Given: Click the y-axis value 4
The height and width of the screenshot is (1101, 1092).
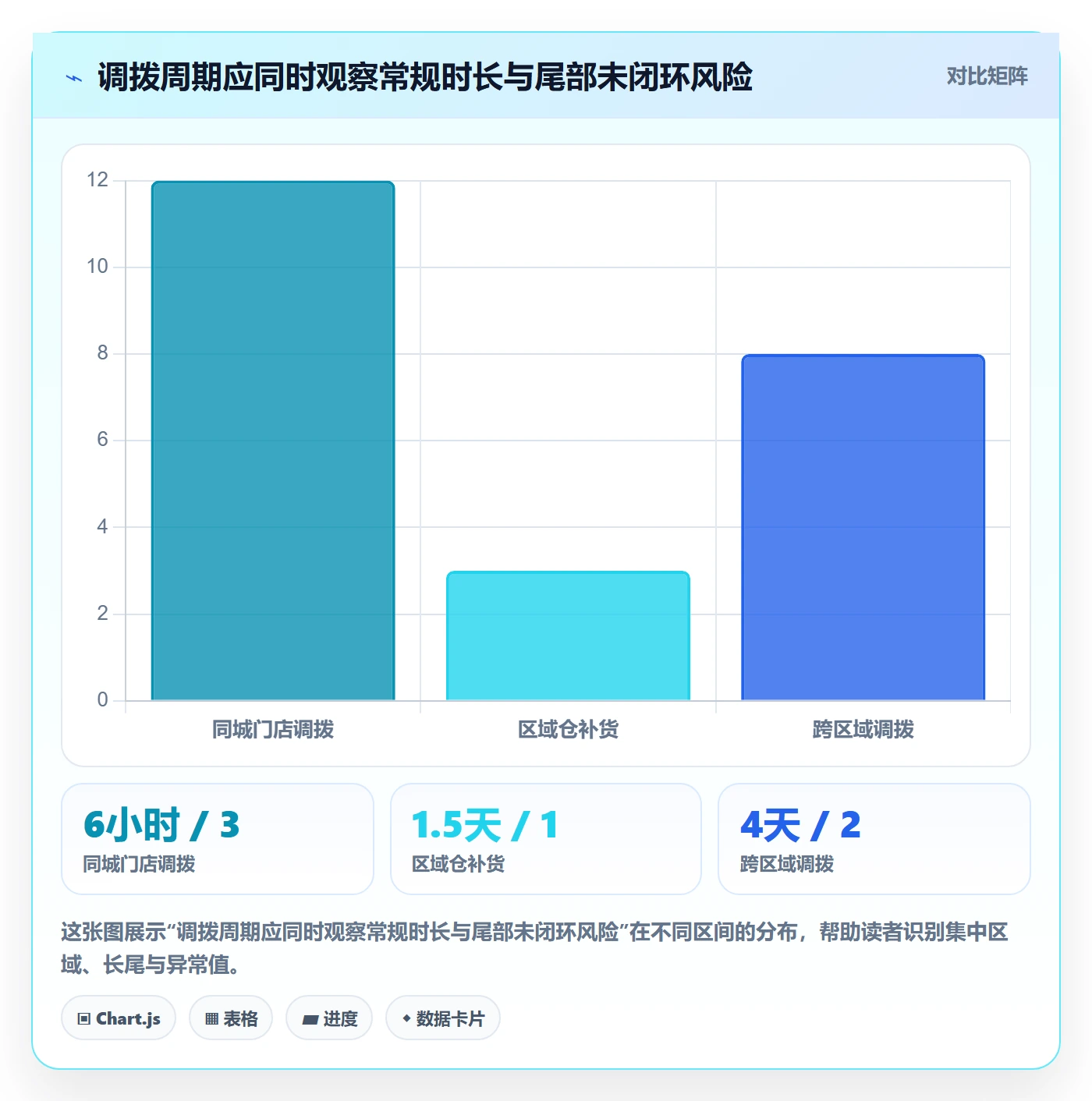Looking at the screenshot, I should coord(102,527).
